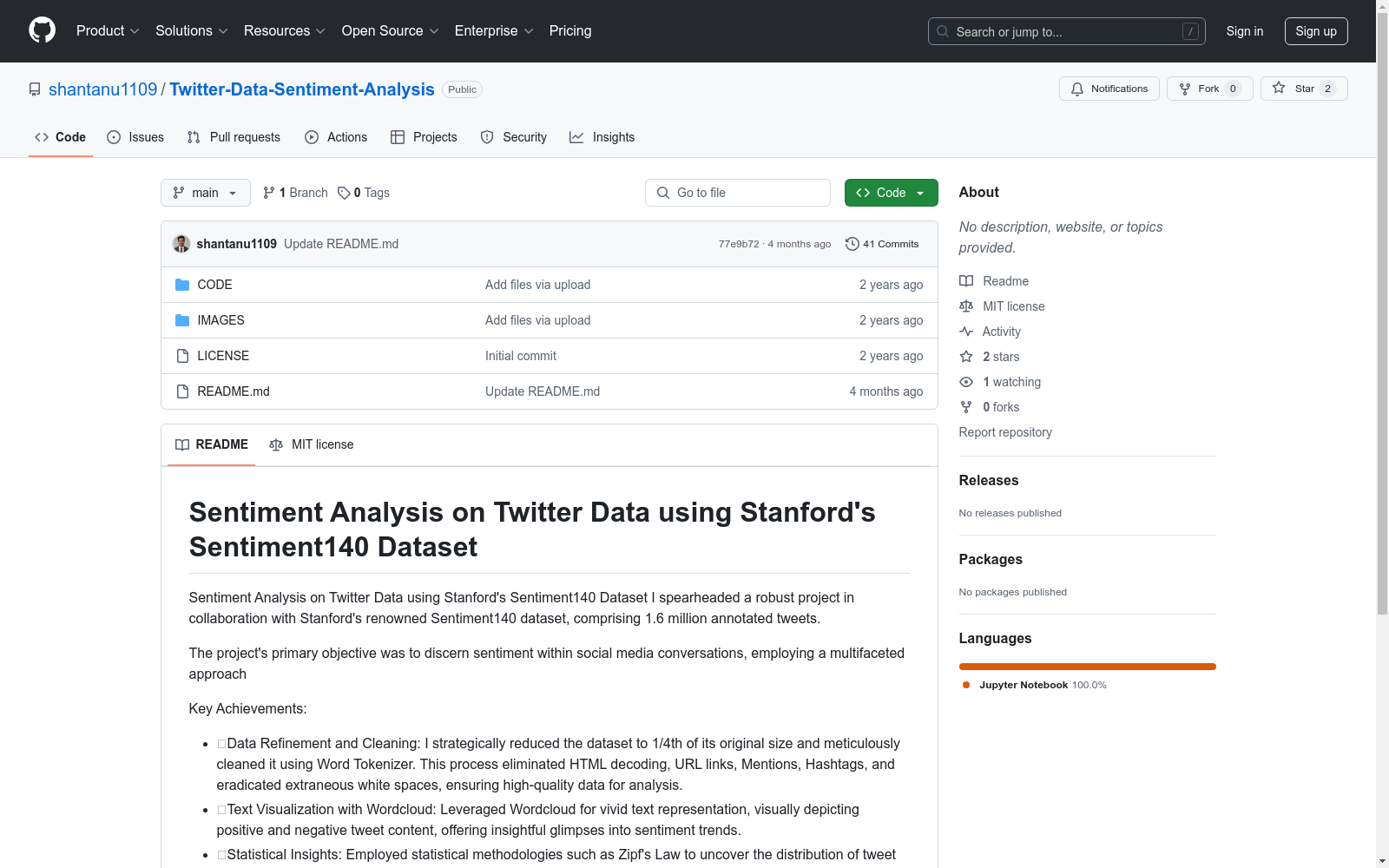Open the Packages heading link

pos(991,559)
